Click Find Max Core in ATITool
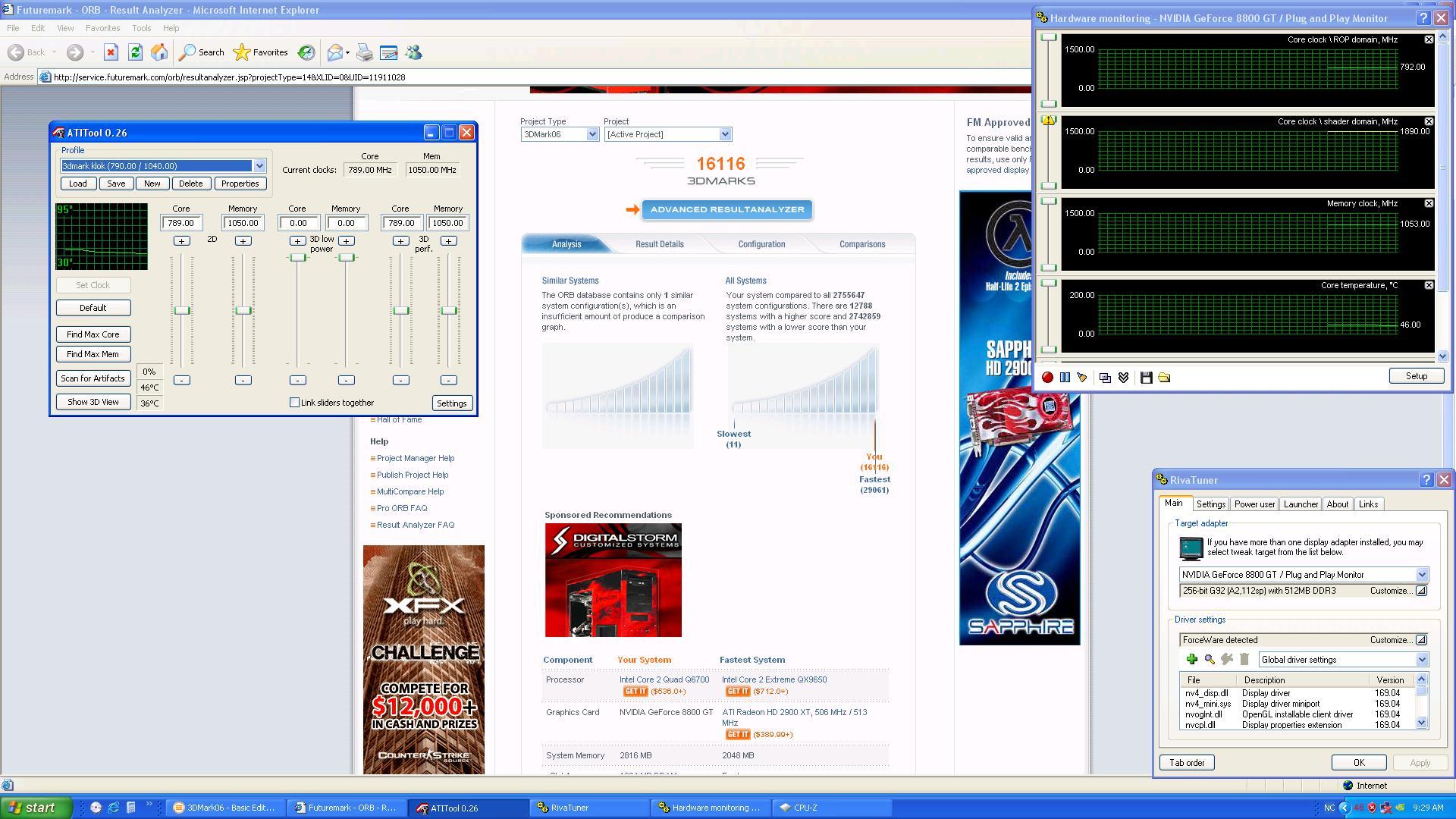This screenshot has height=819, width=1456. (x=93, y=334)
